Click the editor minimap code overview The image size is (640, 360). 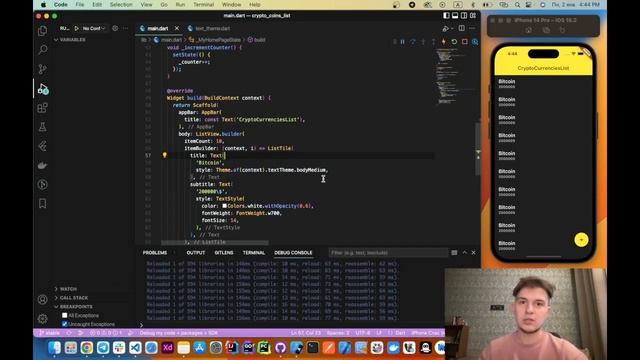[453, 76]
